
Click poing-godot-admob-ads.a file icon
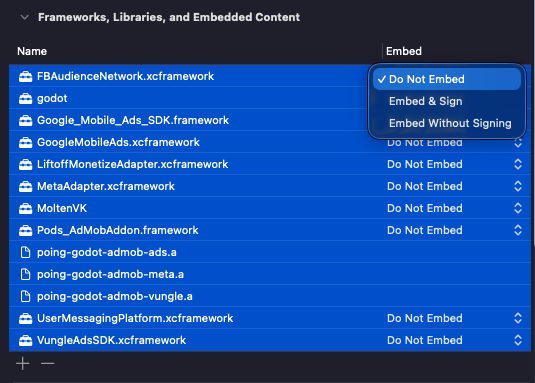point(26,252)
